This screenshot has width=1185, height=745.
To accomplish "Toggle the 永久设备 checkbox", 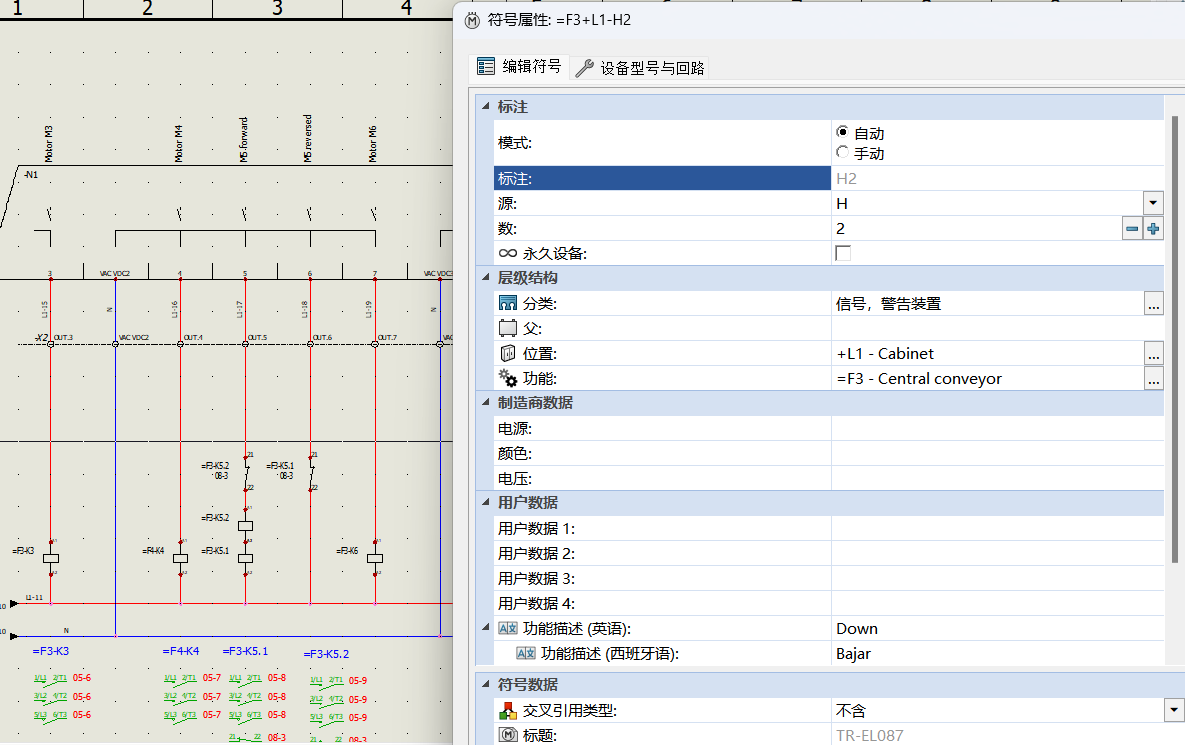I will 843,253.
